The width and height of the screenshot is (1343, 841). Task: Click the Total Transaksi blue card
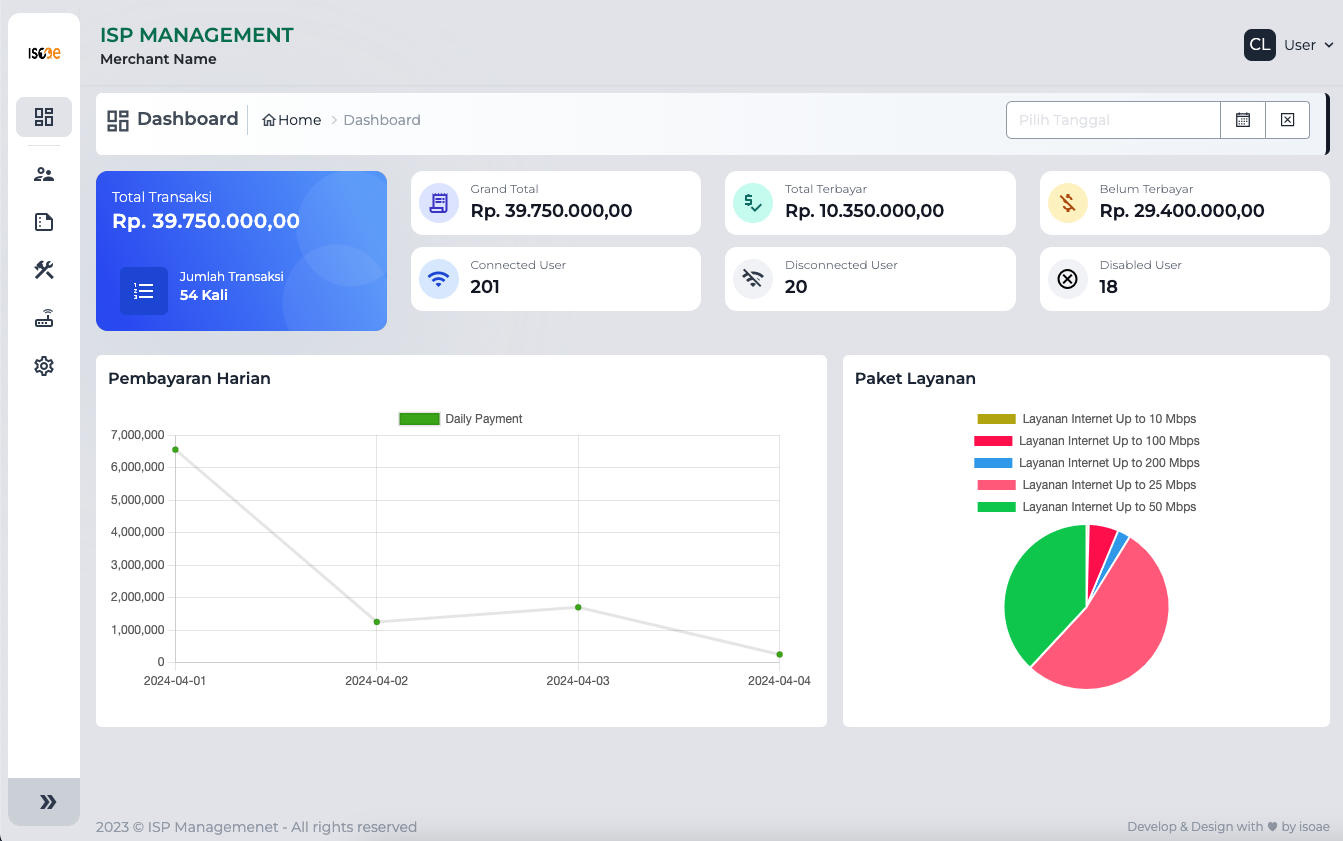[x=241, y=250]
